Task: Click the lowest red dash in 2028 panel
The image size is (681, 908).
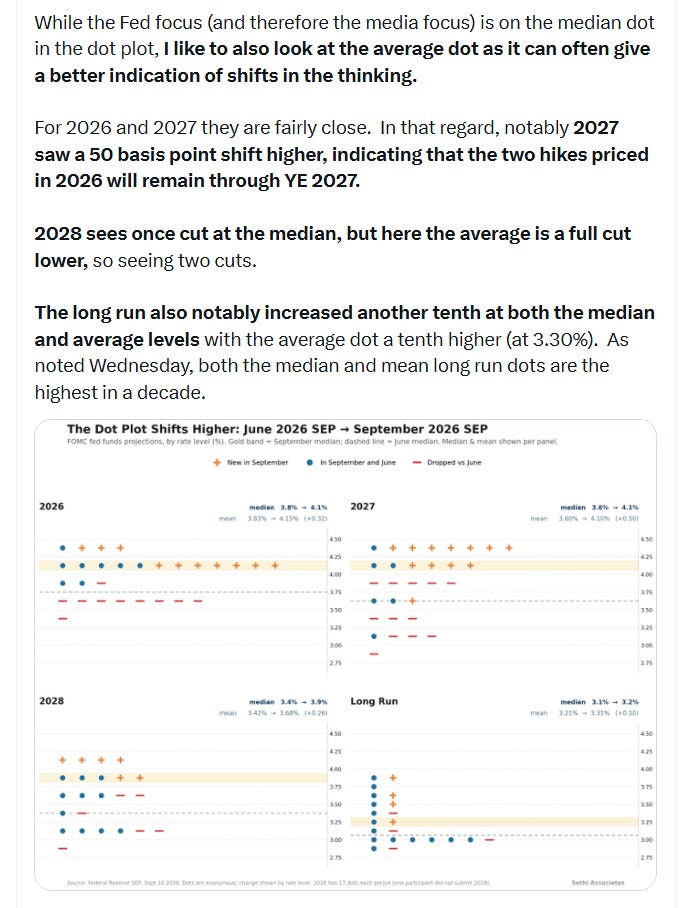Action: [63, 848]
